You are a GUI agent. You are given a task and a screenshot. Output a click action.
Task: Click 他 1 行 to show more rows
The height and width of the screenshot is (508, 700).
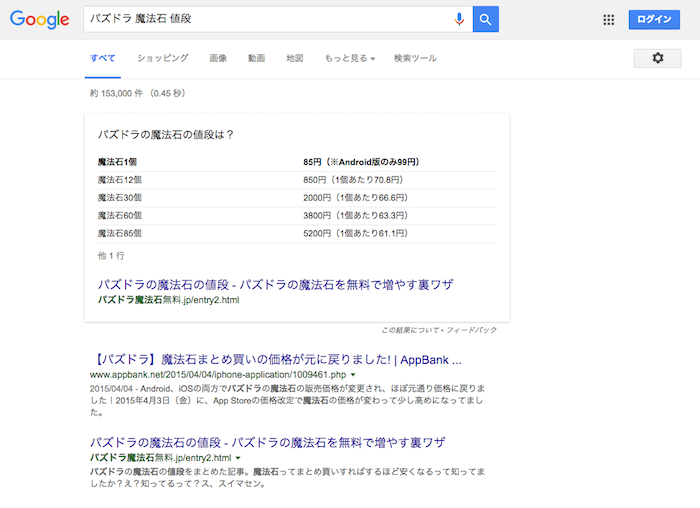[x=112, y=255]
